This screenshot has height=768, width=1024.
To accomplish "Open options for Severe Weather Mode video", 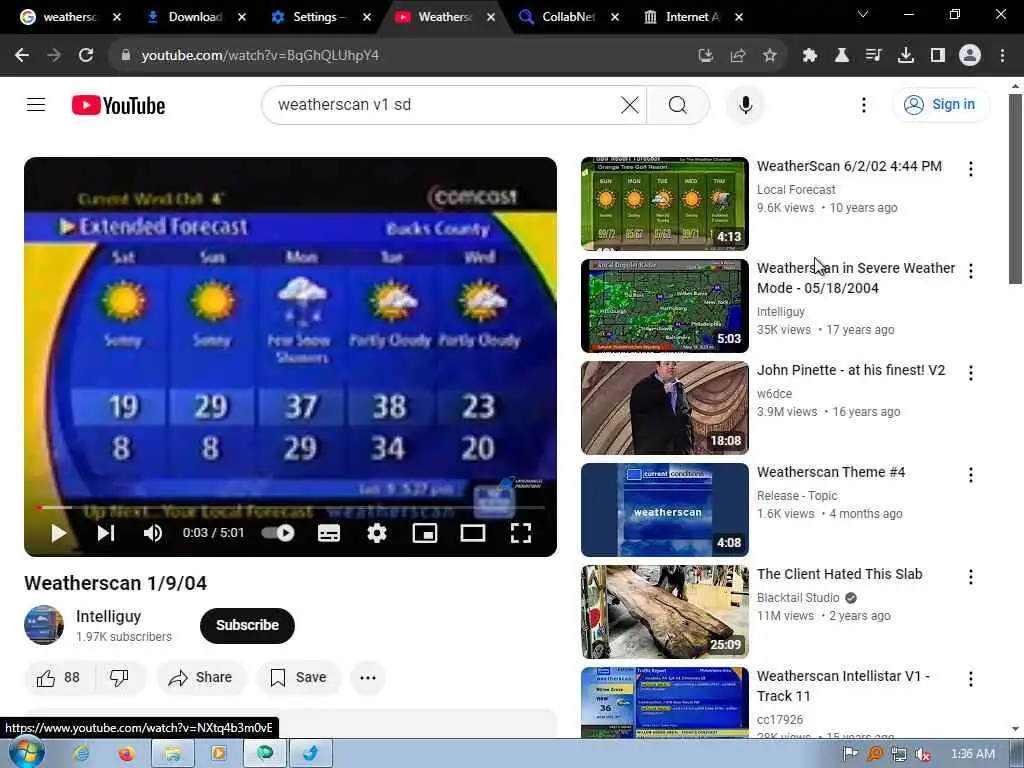I will coord(970,271).
